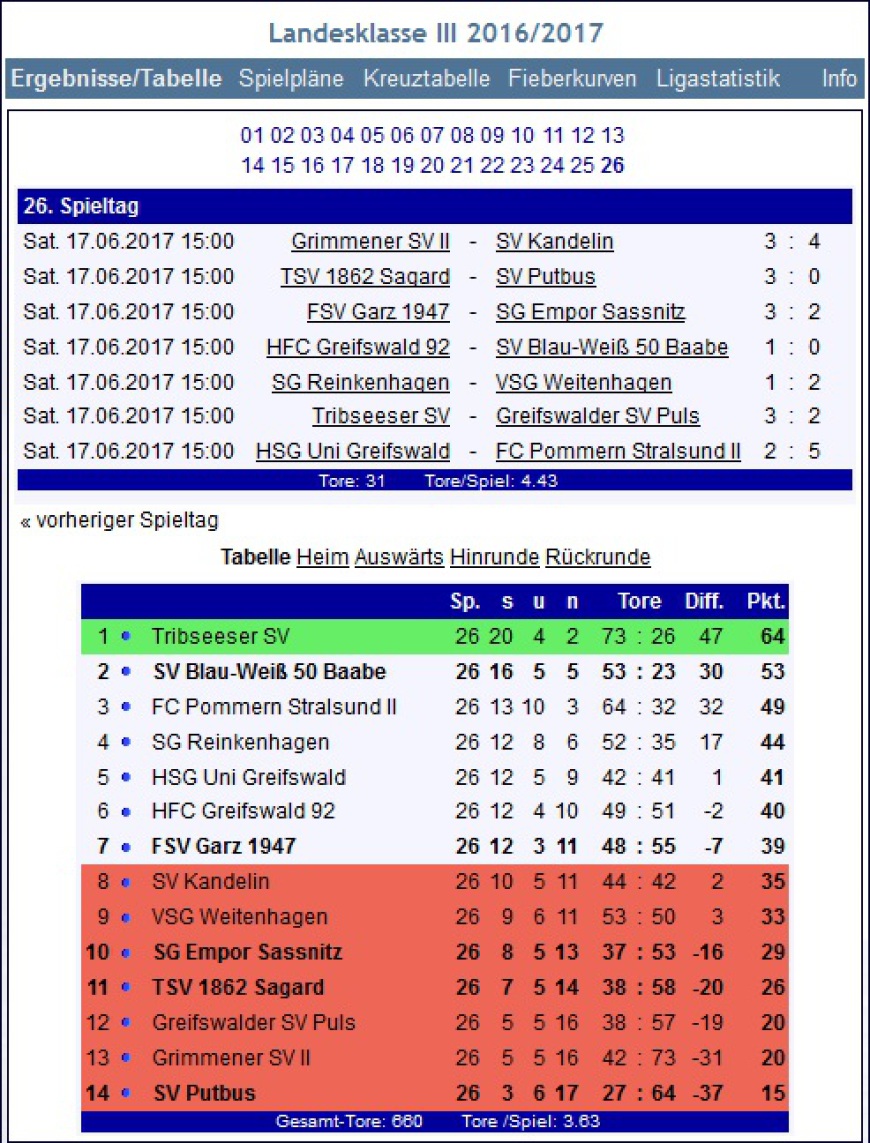Click dot icon next to SG Reinkenhagen
This screenshot has height=1143, width=870.
coord(125,742)
